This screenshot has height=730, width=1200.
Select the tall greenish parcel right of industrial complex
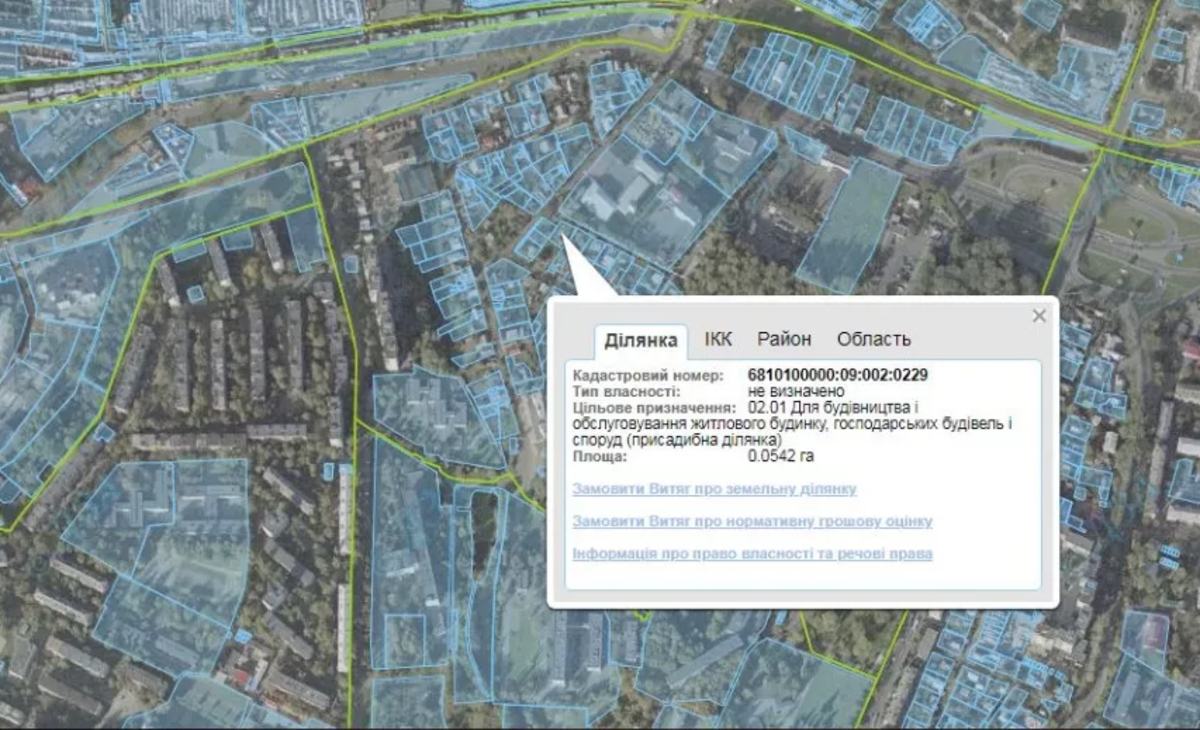pos(850,225)
